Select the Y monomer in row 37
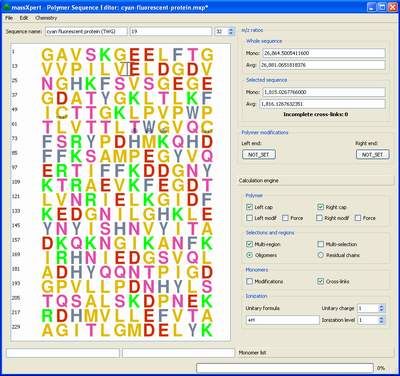 [105, 98]
